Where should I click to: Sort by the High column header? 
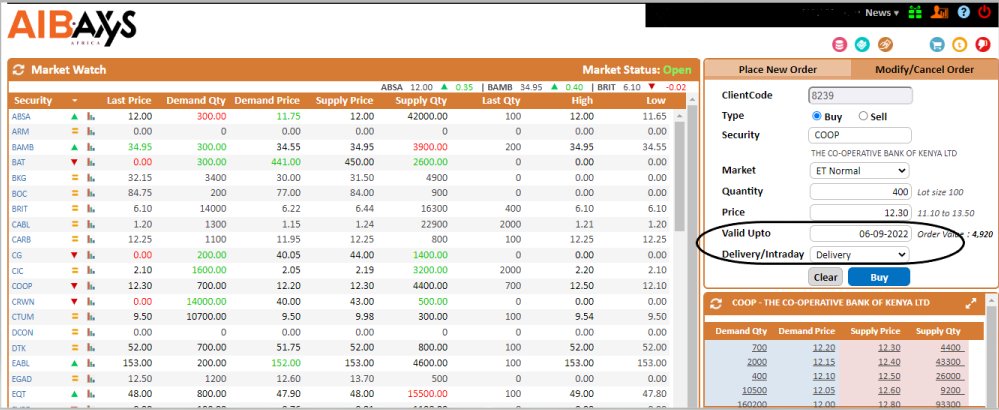point(582,101)
